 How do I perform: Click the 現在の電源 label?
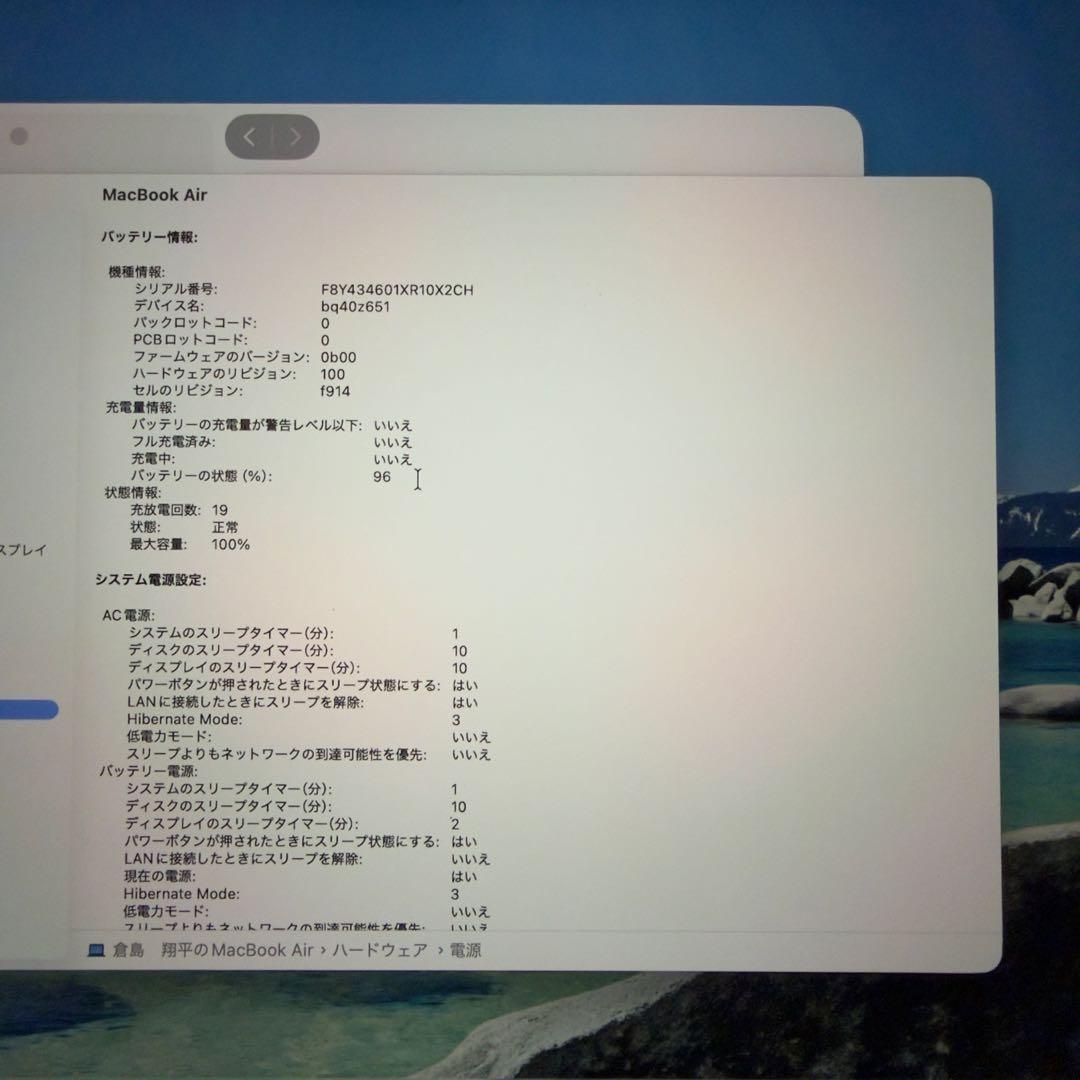(x=160, y=876)
